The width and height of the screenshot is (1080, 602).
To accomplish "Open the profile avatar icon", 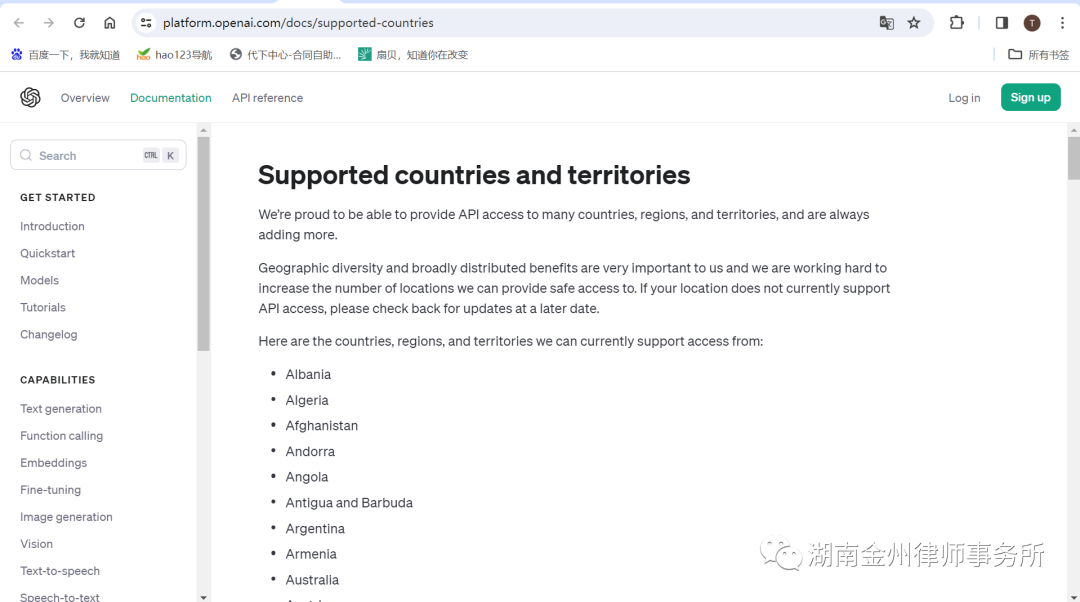I will (1032, 23).
